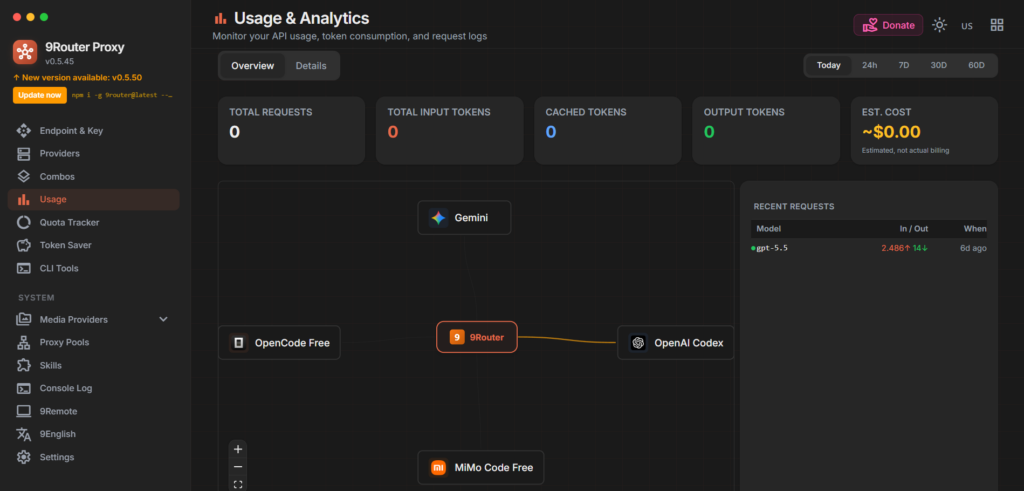Image resolution: width=1024 pixels, height=491 pixels.
Task: Select the 60D time range
Action: (976, 65)
